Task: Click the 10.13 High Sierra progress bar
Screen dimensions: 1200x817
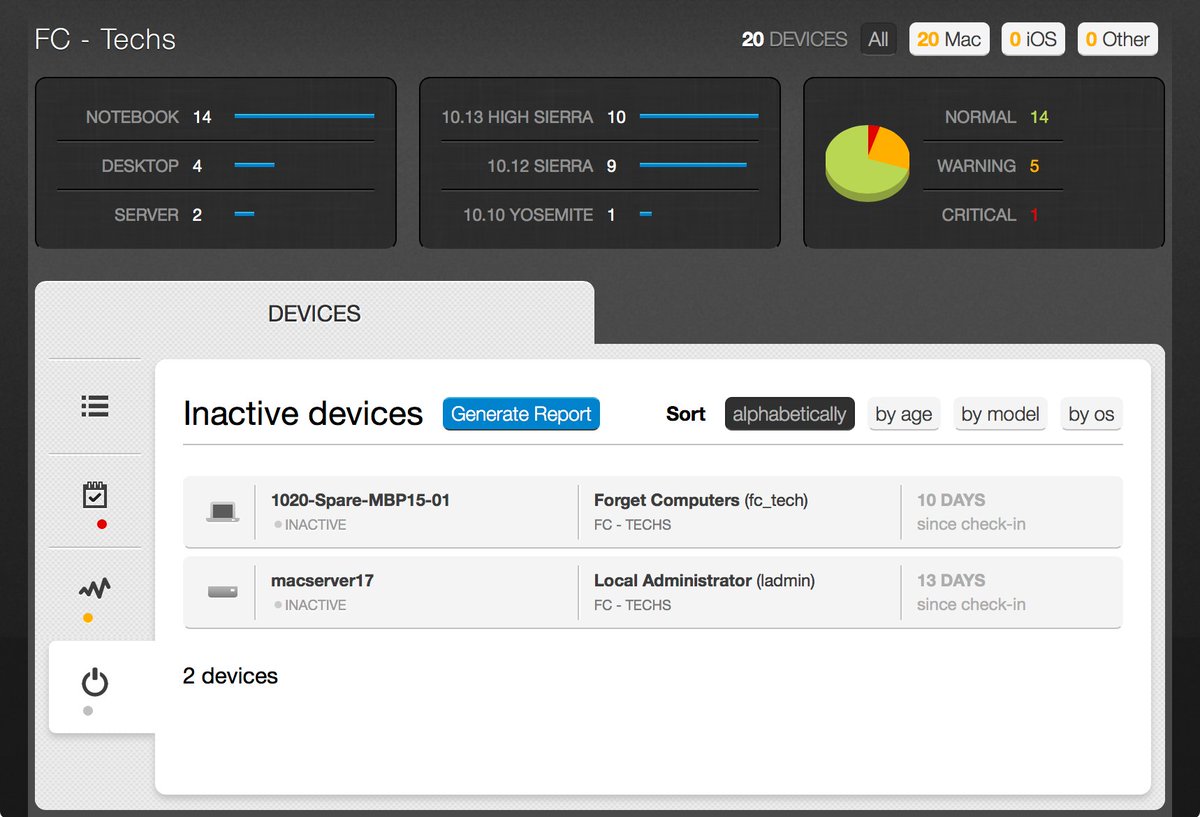Action: coord(702,117)
